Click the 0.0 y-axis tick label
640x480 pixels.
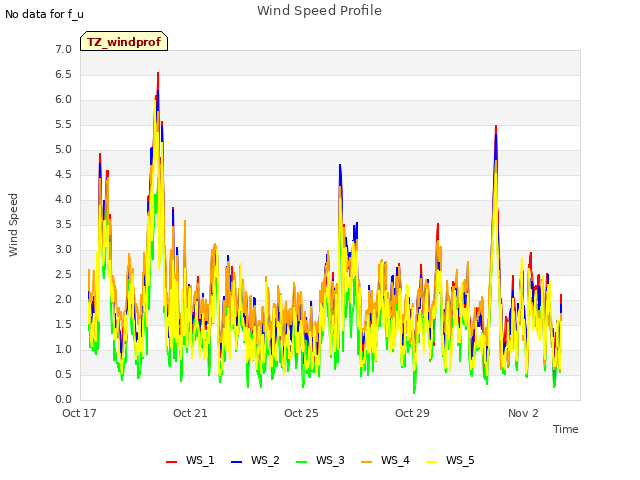click(63, 399)
